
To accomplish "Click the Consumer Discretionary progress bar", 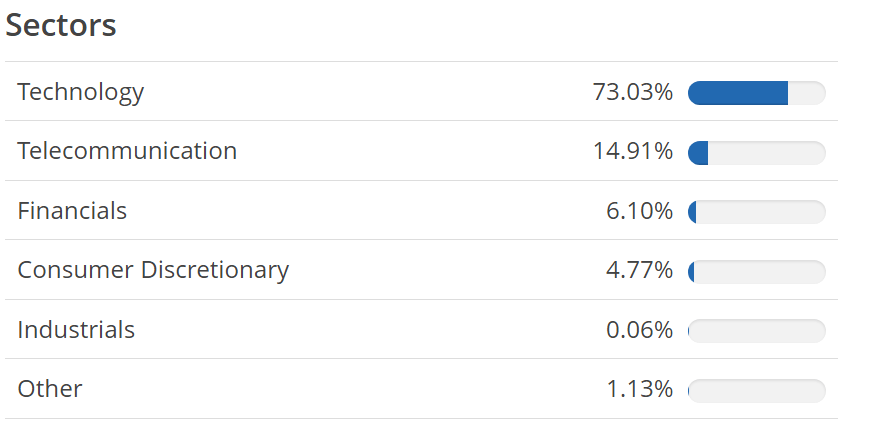I will coord(757,271).
